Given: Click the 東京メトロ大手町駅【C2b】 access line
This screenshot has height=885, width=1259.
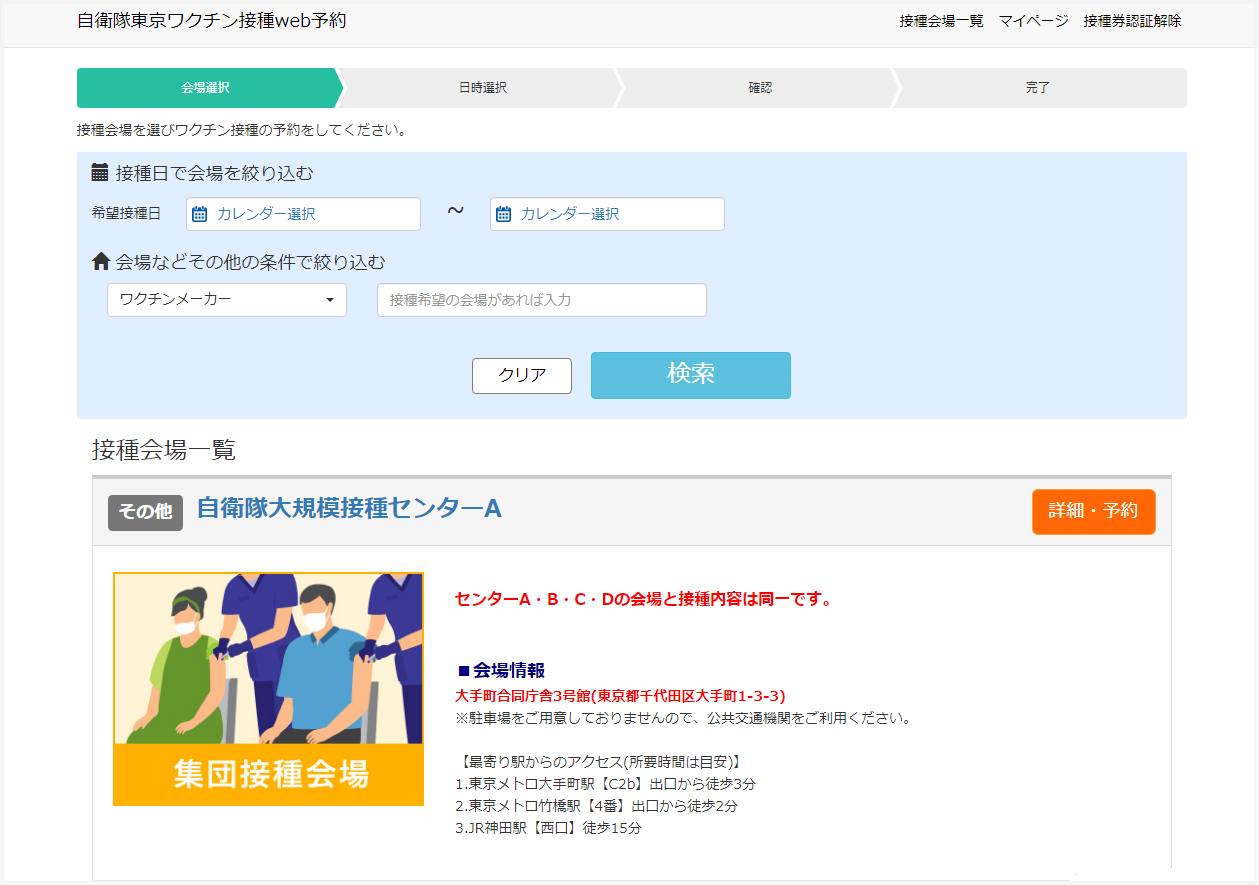Looking at the screenshot, I should pyautogui.click(x=605, y=784).
